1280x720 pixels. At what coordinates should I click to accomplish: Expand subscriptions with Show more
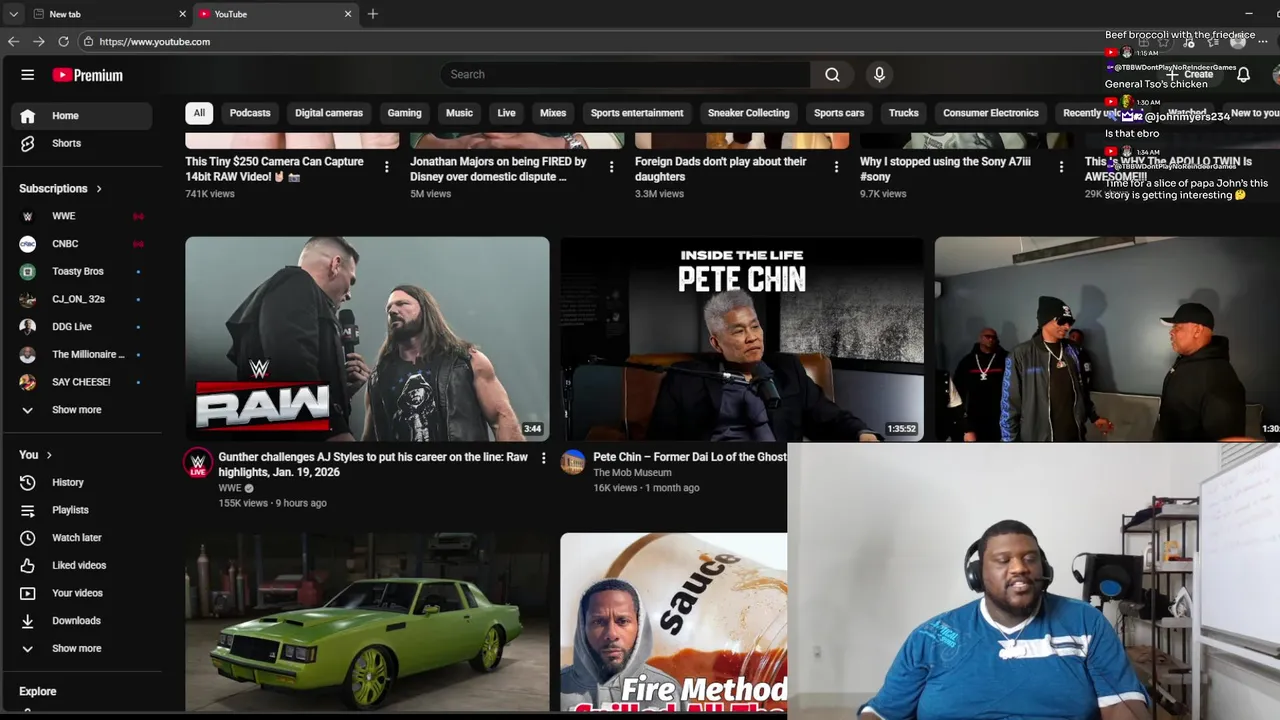82,410
